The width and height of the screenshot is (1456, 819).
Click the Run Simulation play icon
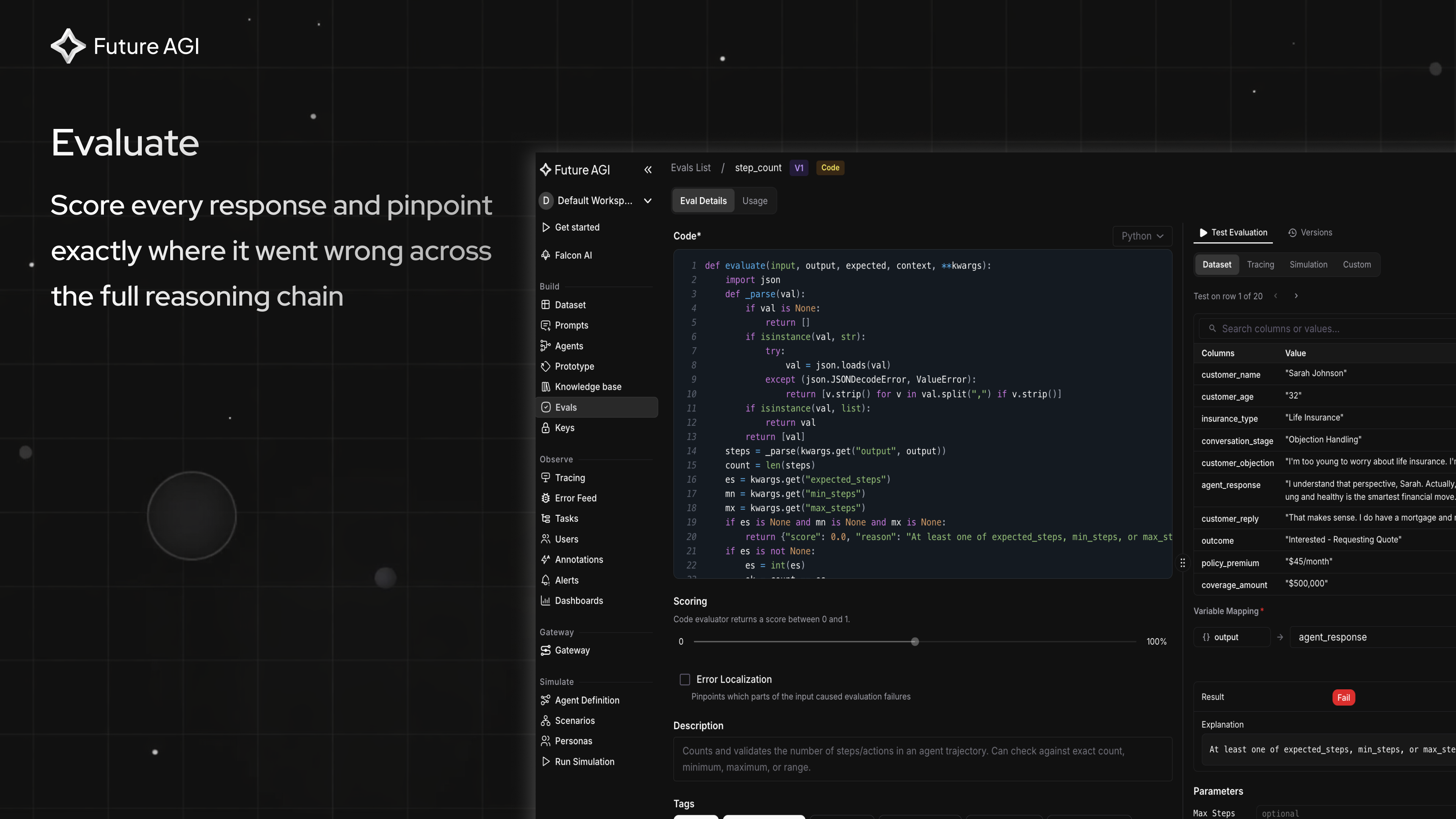point(546,761)
